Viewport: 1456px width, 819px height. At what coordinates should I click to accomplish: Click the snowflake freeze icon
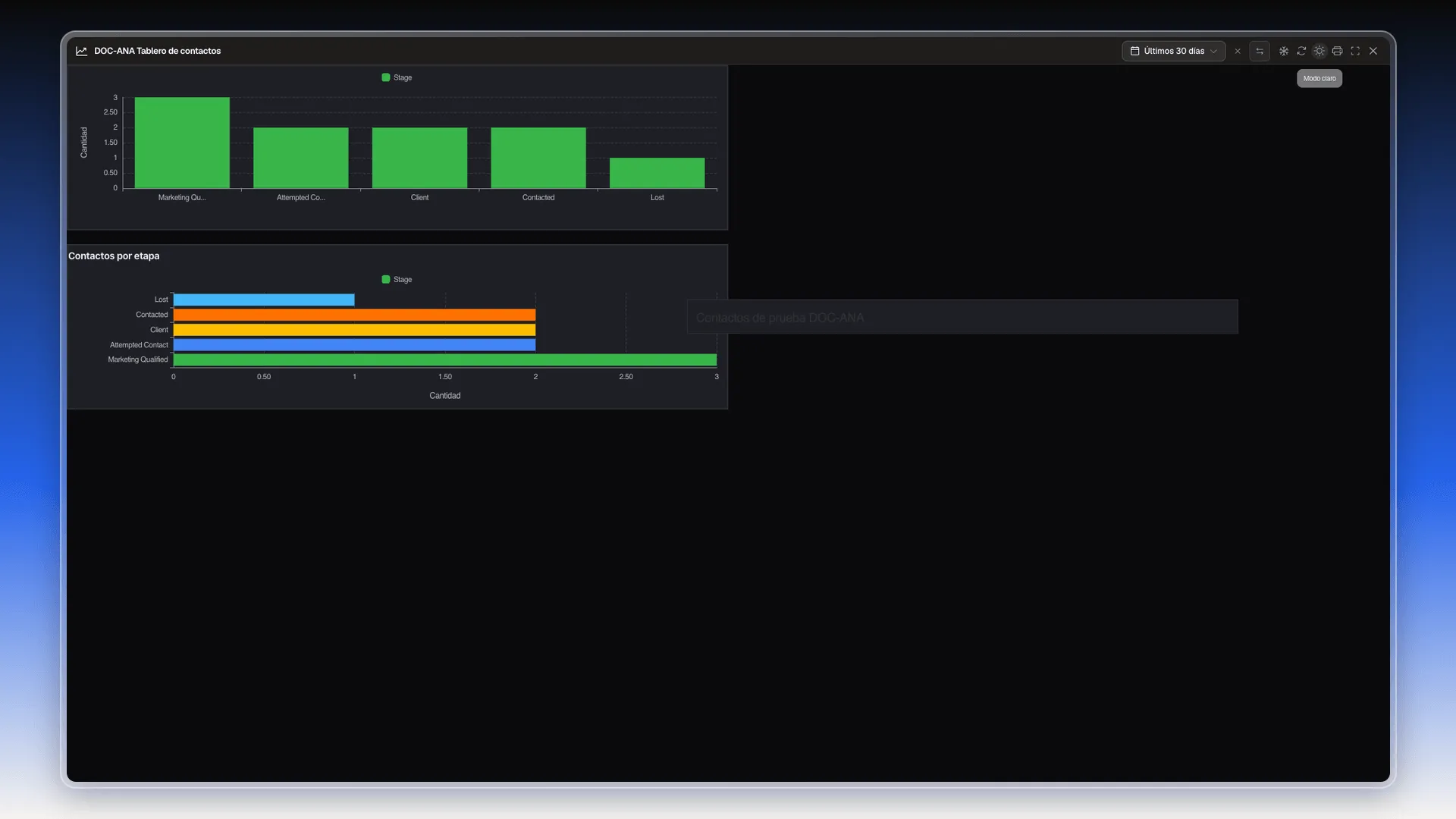(1284, 51)
